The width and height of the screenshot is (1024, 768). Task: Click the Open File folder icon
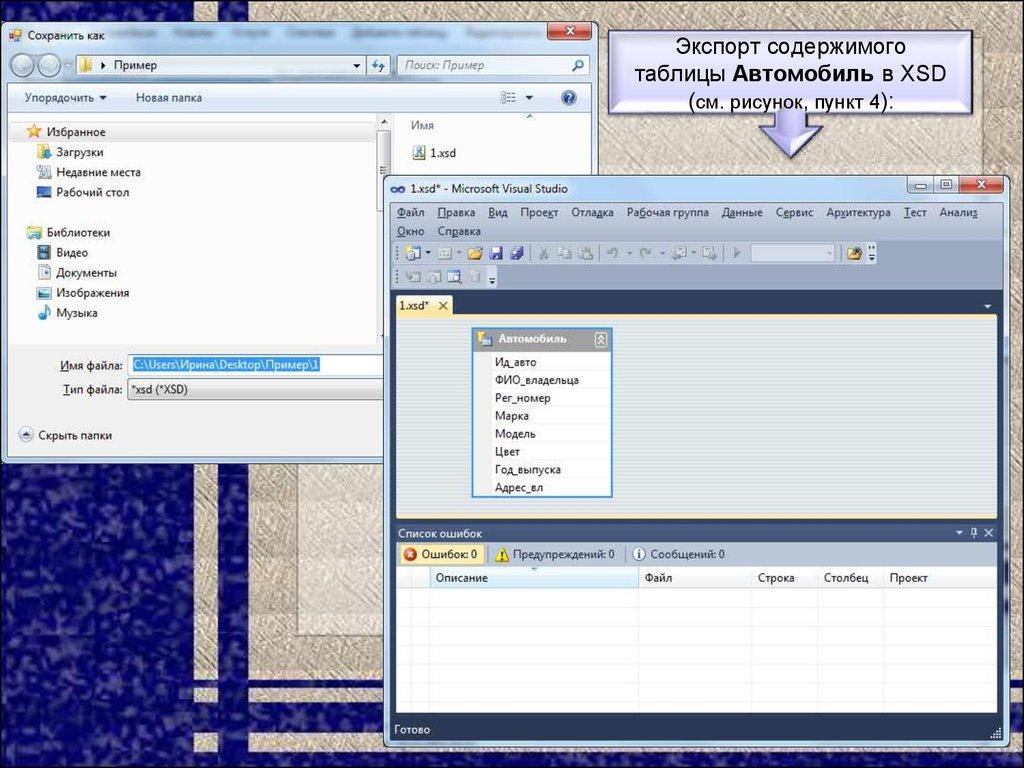pos(475,254)
